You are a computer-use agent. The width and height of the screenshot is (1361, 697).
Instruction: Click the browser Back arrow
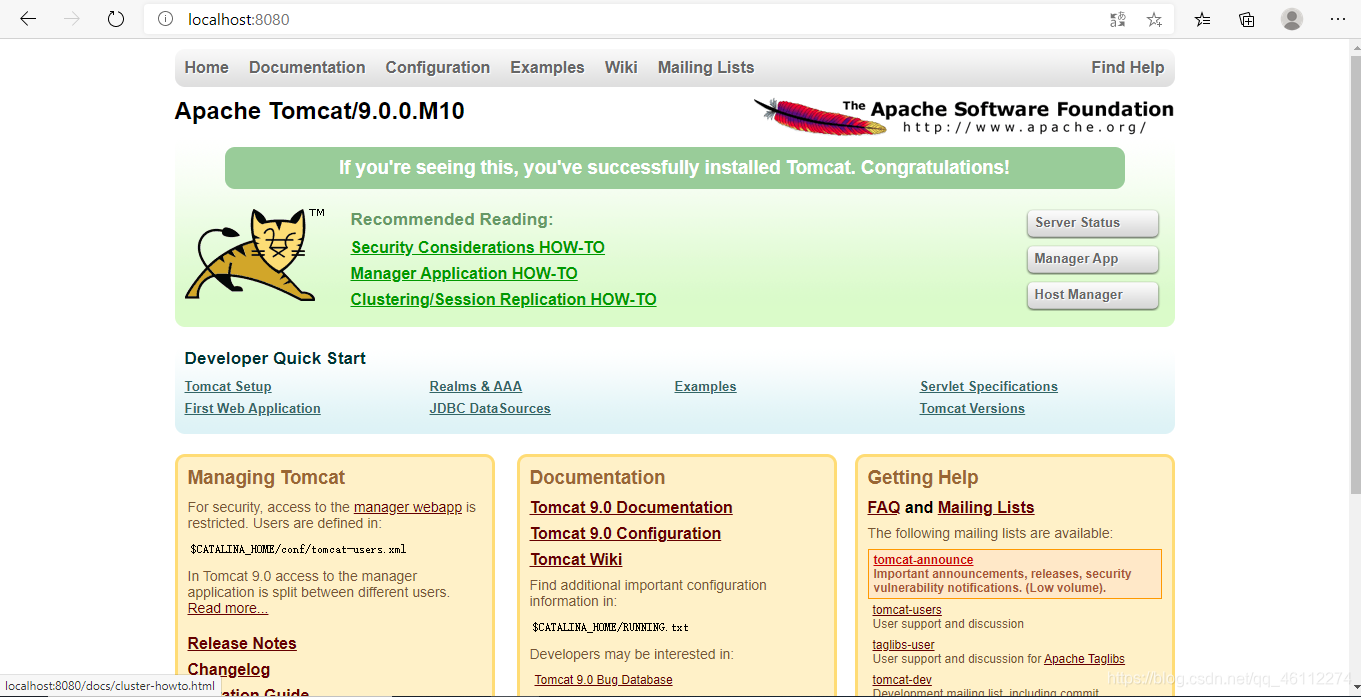tap(28, 19)
